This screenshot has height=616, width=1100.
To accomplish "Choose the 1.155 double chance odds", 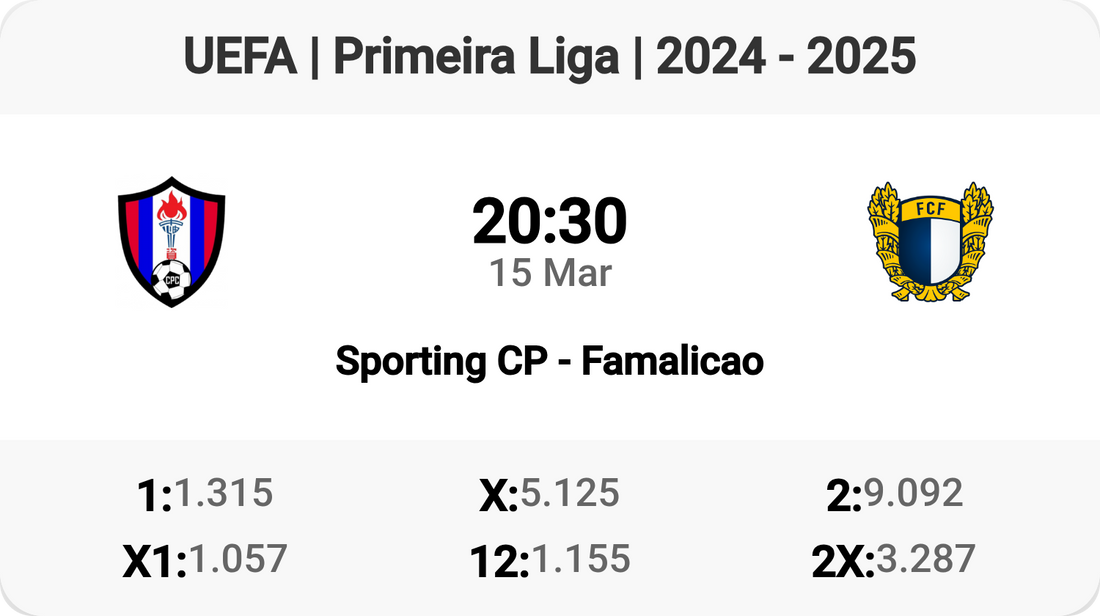I will coord(581,559).
